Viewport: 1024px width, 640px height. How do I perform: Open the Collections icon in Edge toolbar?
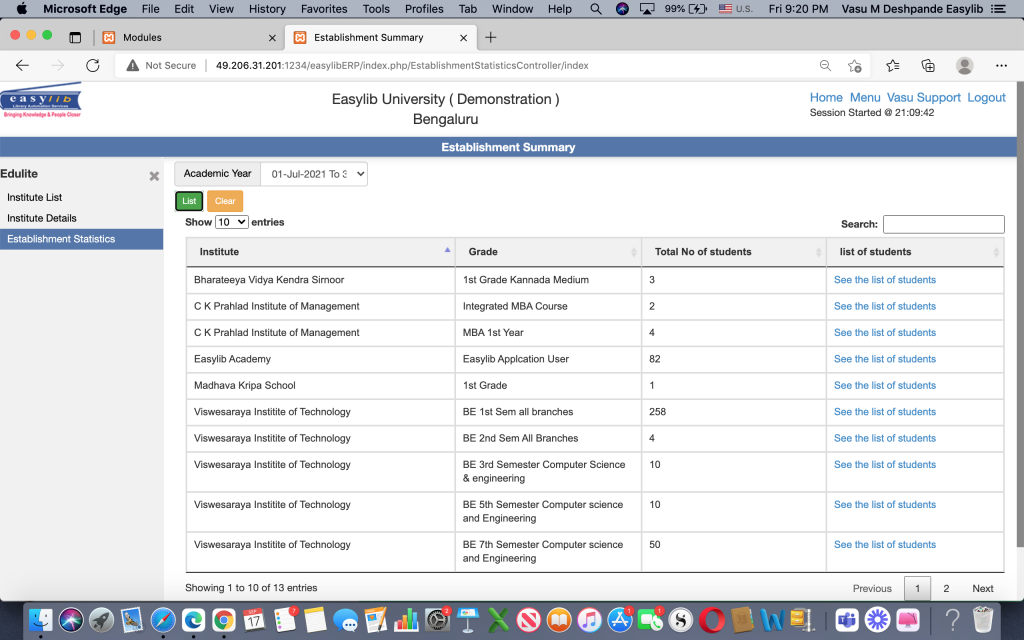click(928, 65)
